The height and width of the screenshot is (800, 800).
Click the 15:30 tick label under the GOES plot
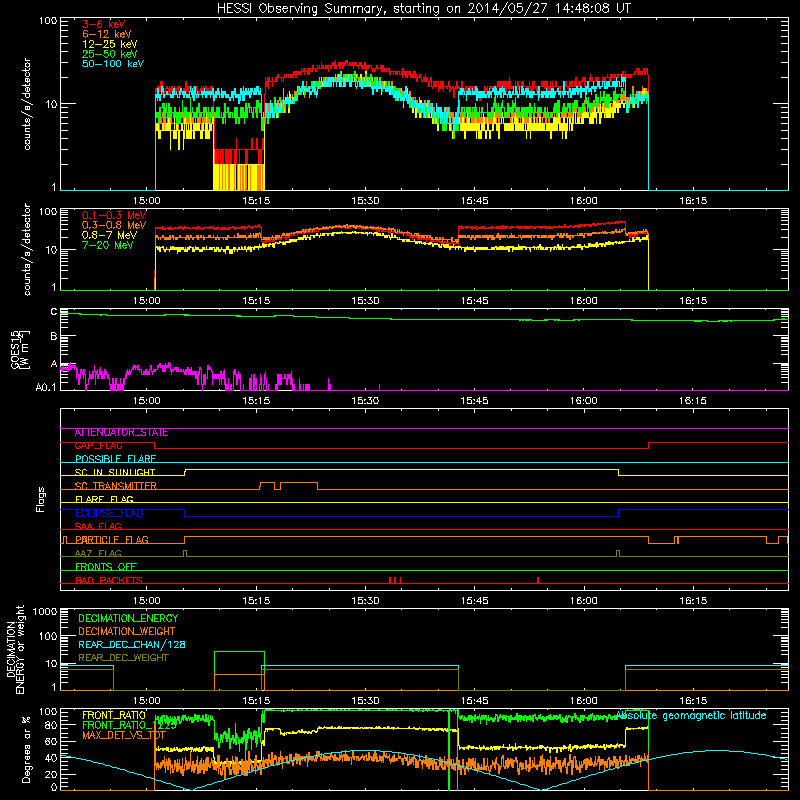click(x=365, y=401)
